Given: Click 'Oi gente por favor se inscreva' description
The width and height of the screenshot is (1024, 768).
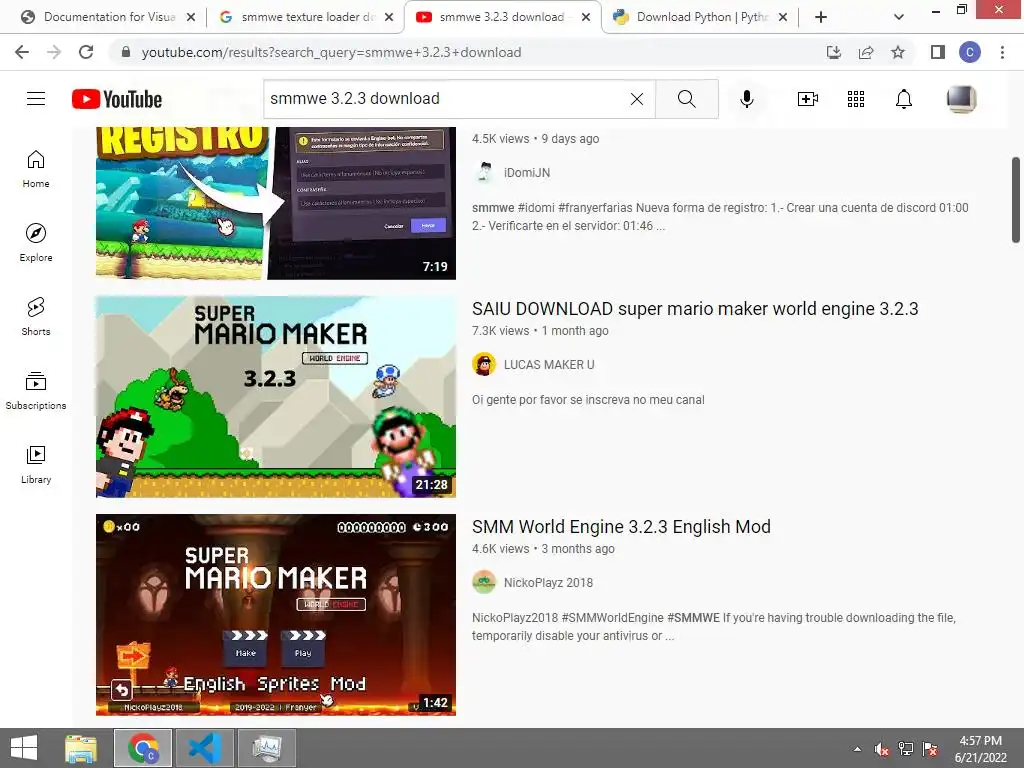Looking at the screenshot, I should click(x=588, y=400).
